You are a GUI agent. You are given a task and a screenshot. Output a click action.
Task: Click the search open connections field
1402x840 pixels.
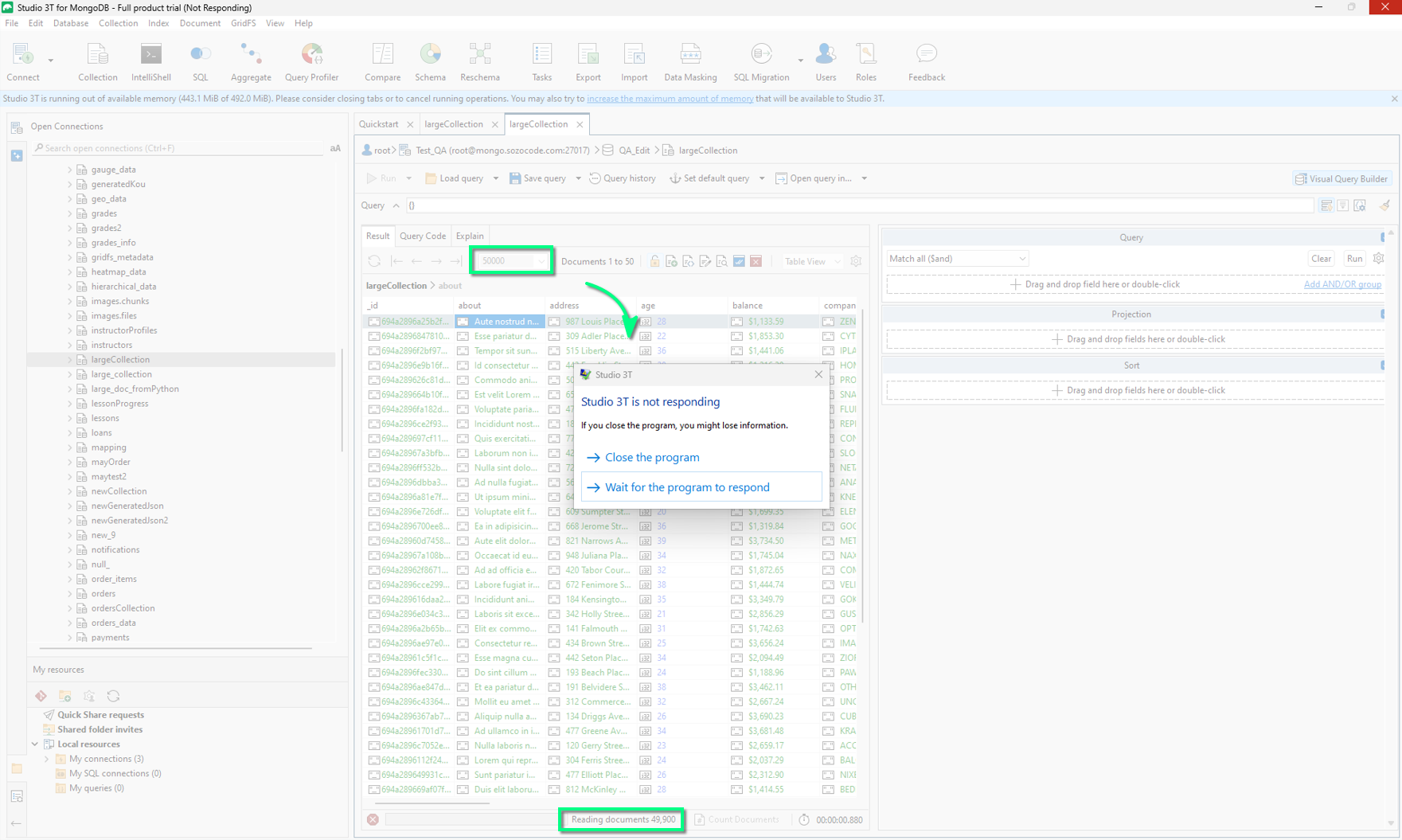pos(179,148)
